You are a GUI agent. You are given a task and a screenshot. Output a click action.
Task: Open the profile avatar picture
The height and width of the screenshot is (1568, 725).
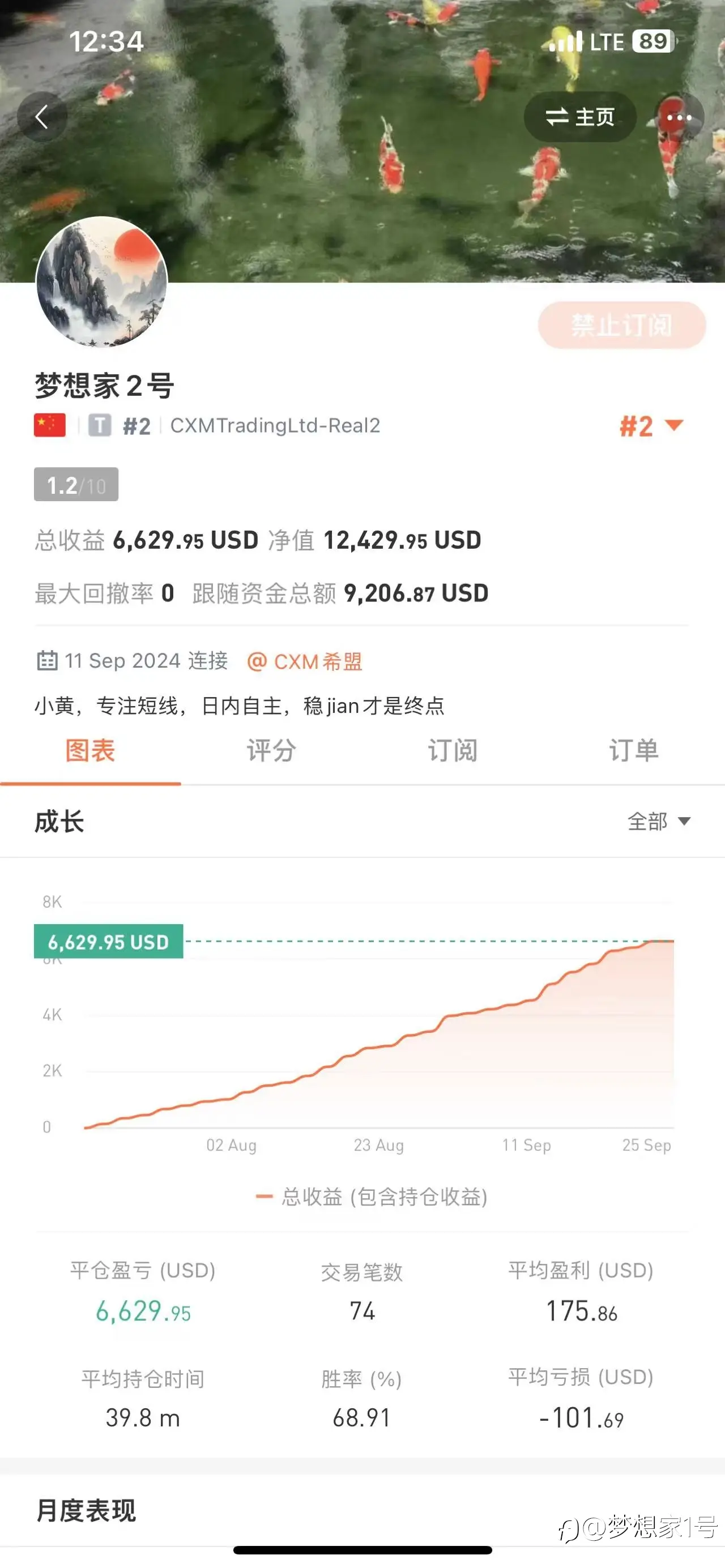[x=101, y=282]
